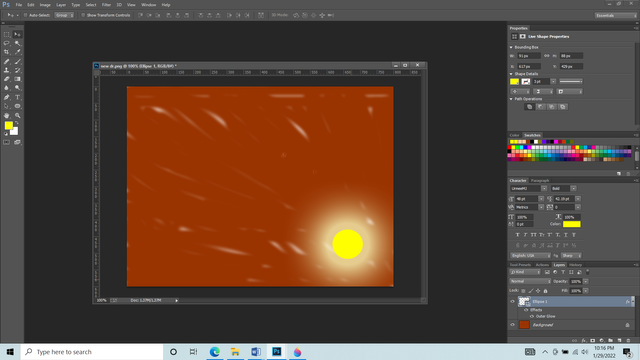
Task: Click the layer style fx button at the bottom of the Layers panel
Action: coord(584,340)
